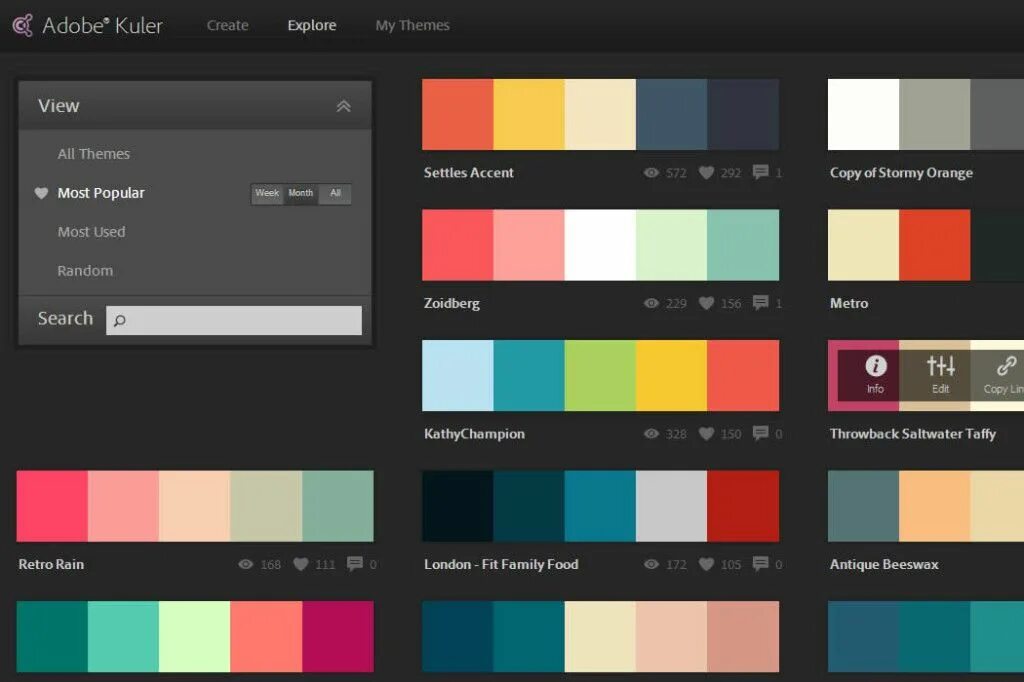Open the Settles Accent theme title
Screen dimensions: 1024x682
[468, 172]
